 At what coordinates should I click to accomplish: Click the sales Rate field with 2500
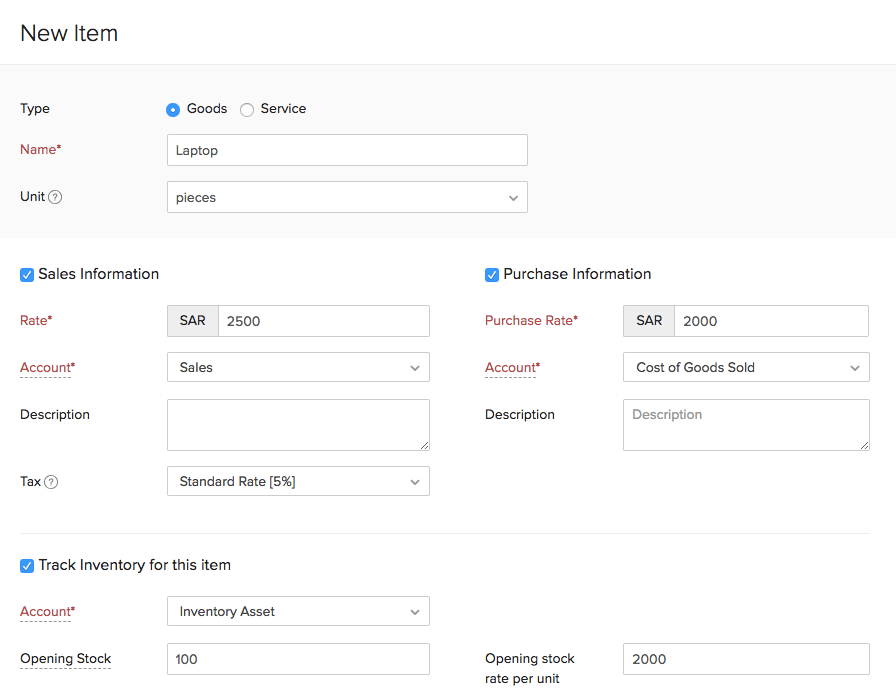click(x=323, y=321)
